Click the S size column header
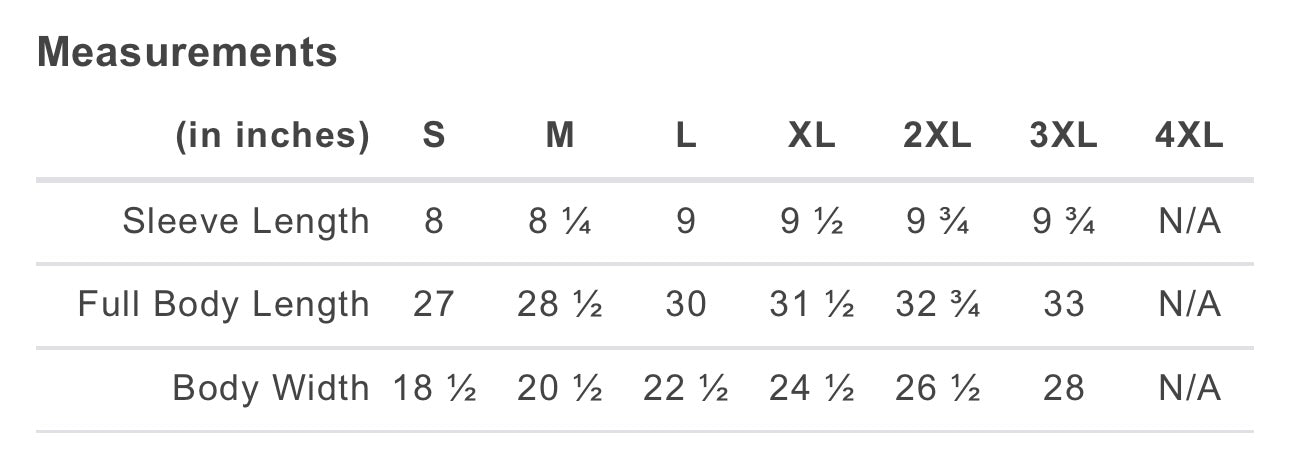 click(433, 135)
